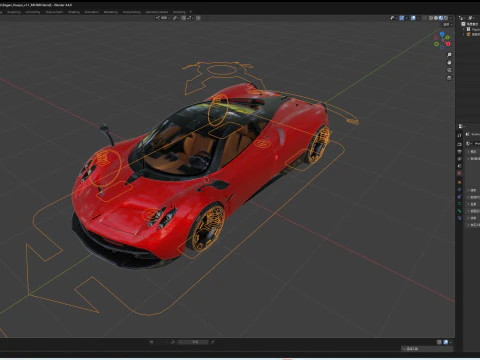Open the overlays settings dropdown arrow
Image resolution: width=480 pixels, height=360 pixels.
(x=418, y=18)
